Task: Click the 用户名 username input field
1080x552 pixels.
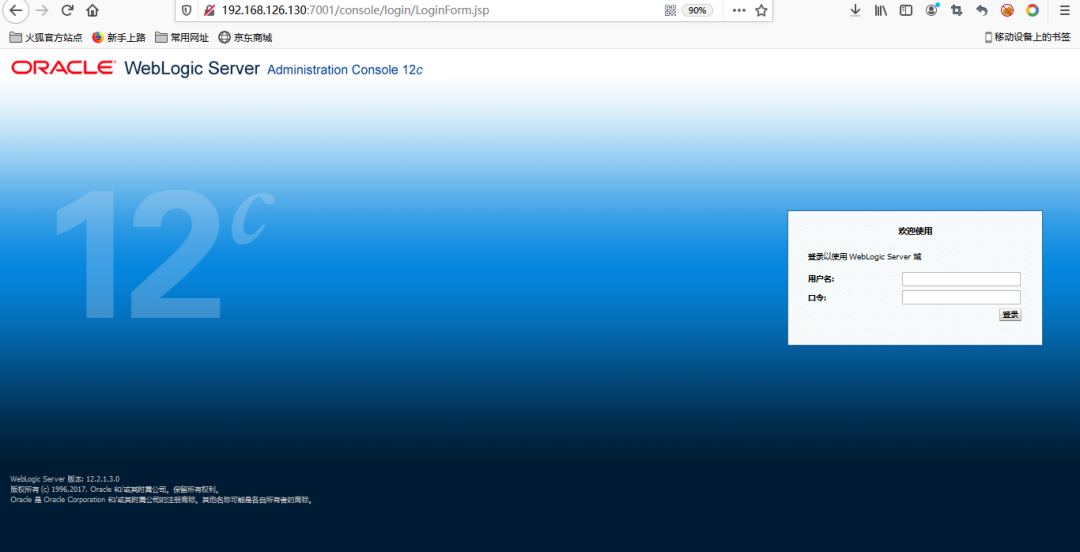Action: pyautogui.click(x=961, y=279)
